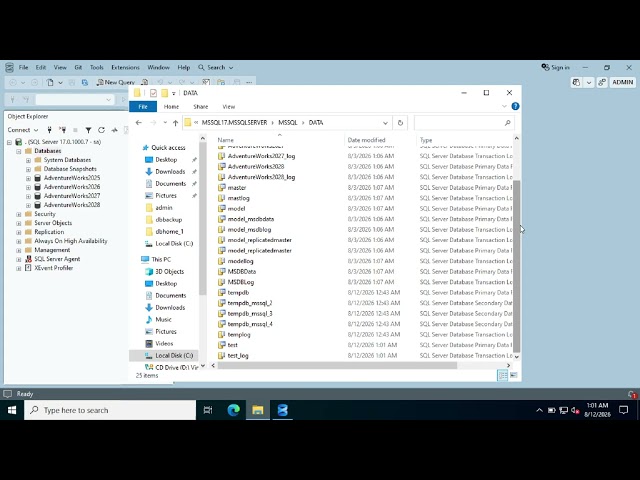Click the Object Explorer filter icon
Image resolution: width=640 pixels, height=480 pixels.
88,130
